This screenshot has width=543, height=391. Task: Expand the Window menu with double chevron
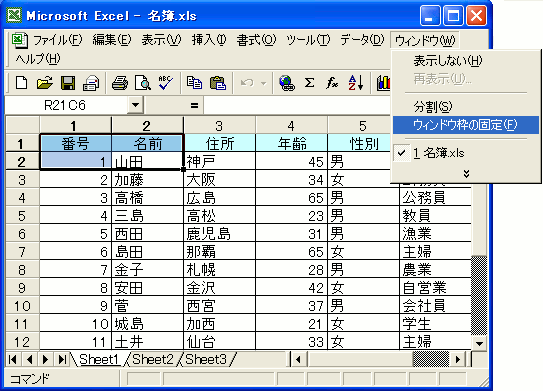click(x=466, y=174)
